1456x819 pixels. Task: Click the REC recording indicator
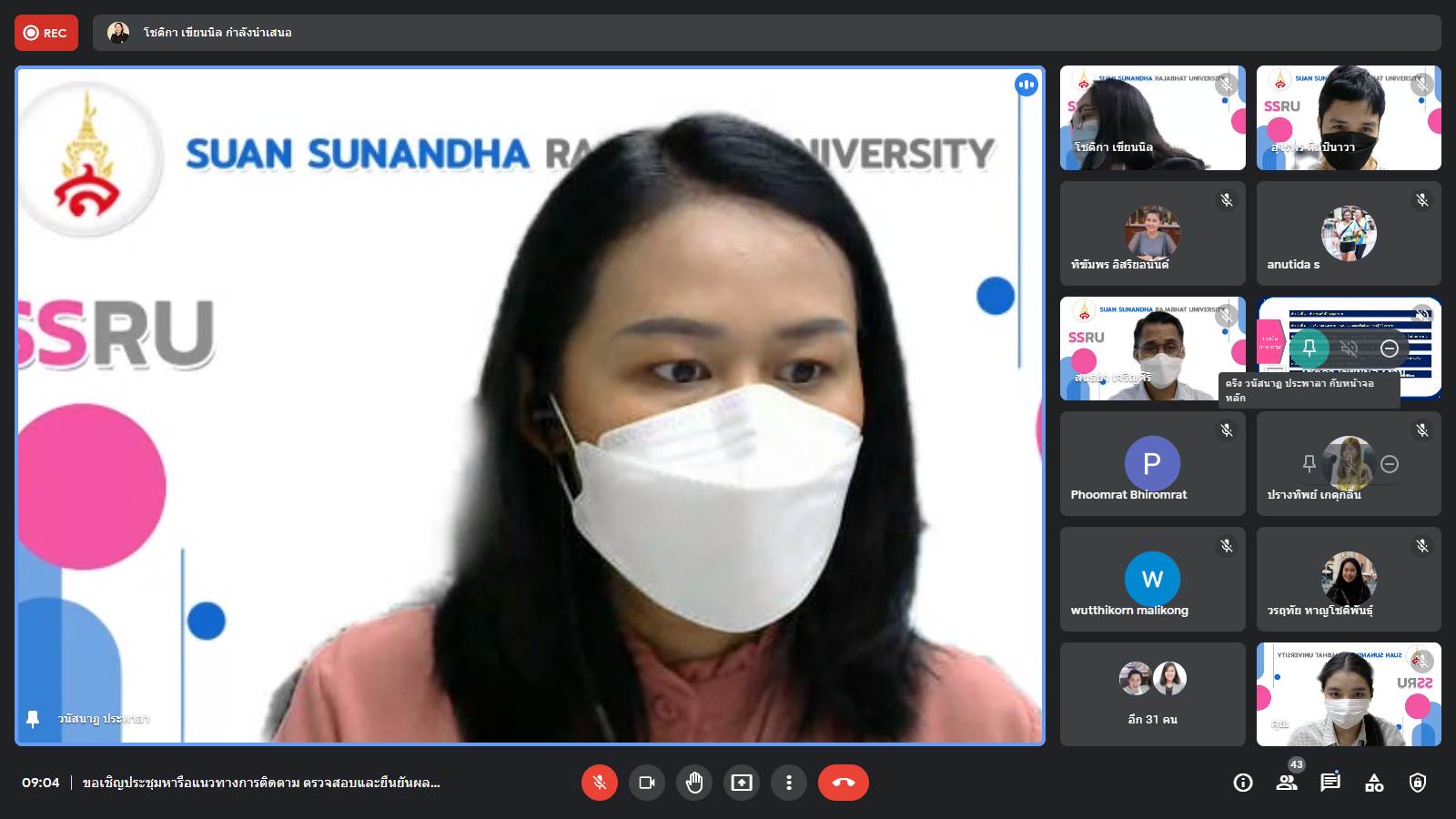point(46,33)
